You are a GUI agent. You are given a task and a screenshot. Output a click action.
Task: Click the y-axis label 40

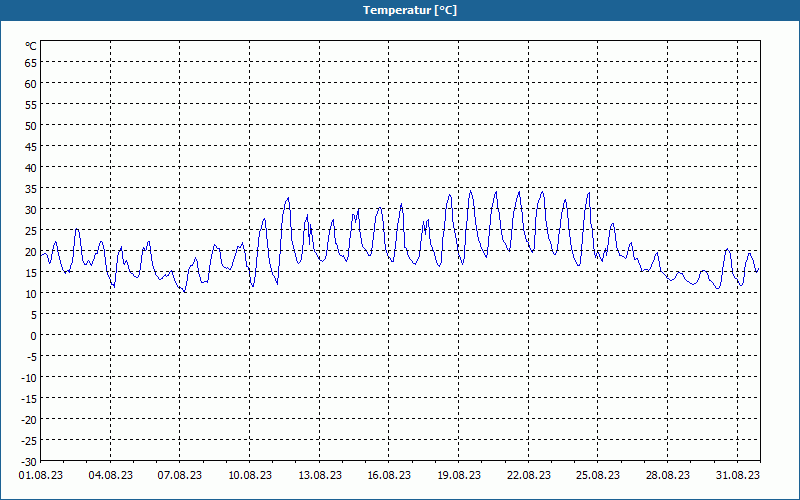click(x=31, y=167)
